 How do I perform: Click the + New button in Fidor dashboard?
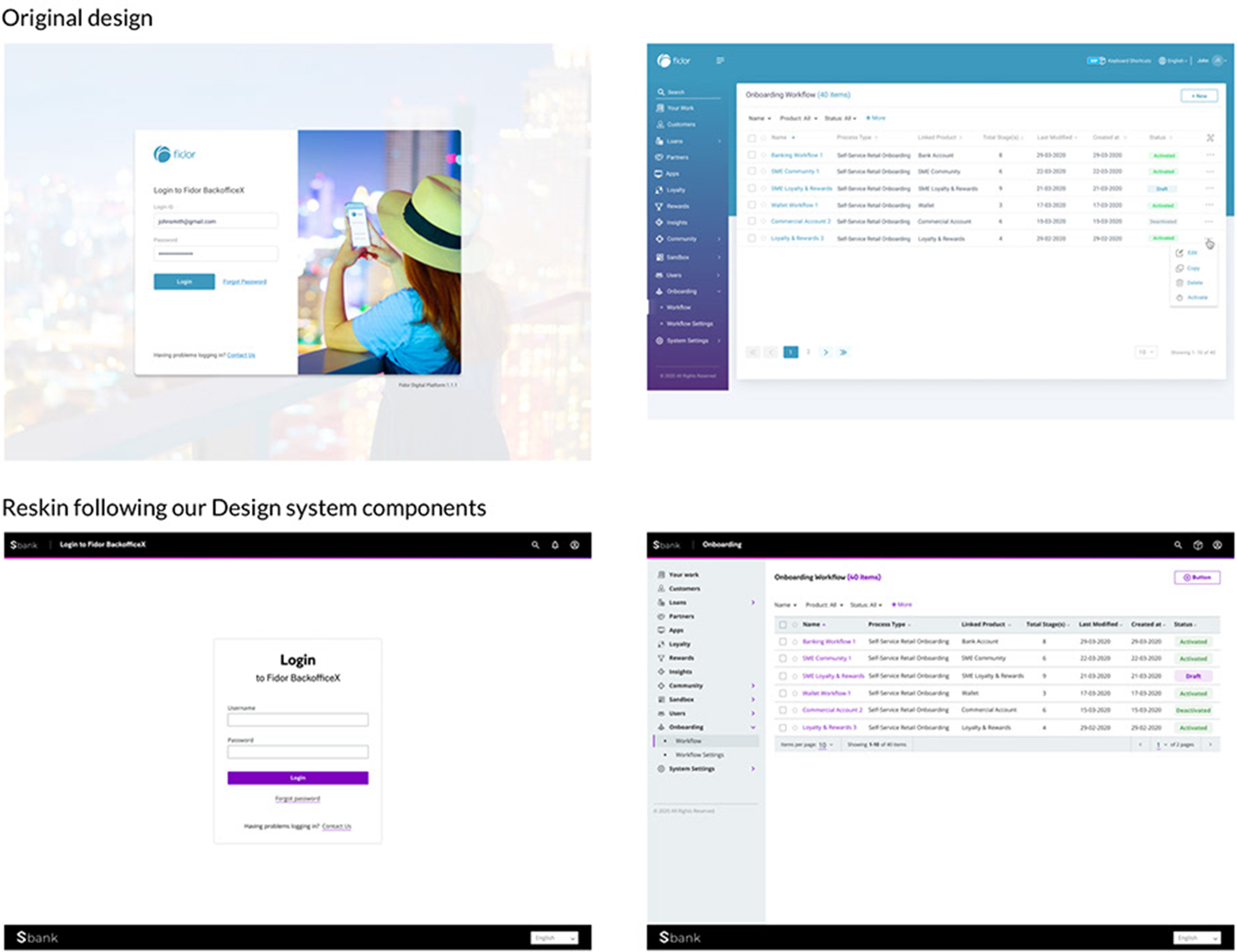pos(1199,96)
